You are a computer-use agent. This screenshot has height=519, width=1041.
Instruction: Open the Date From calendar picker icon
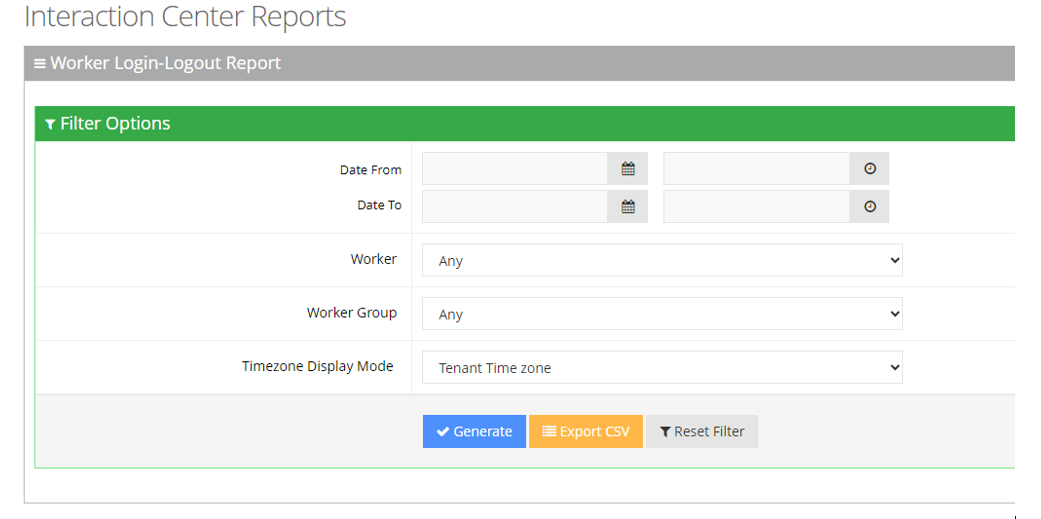[x=628, y=169]
